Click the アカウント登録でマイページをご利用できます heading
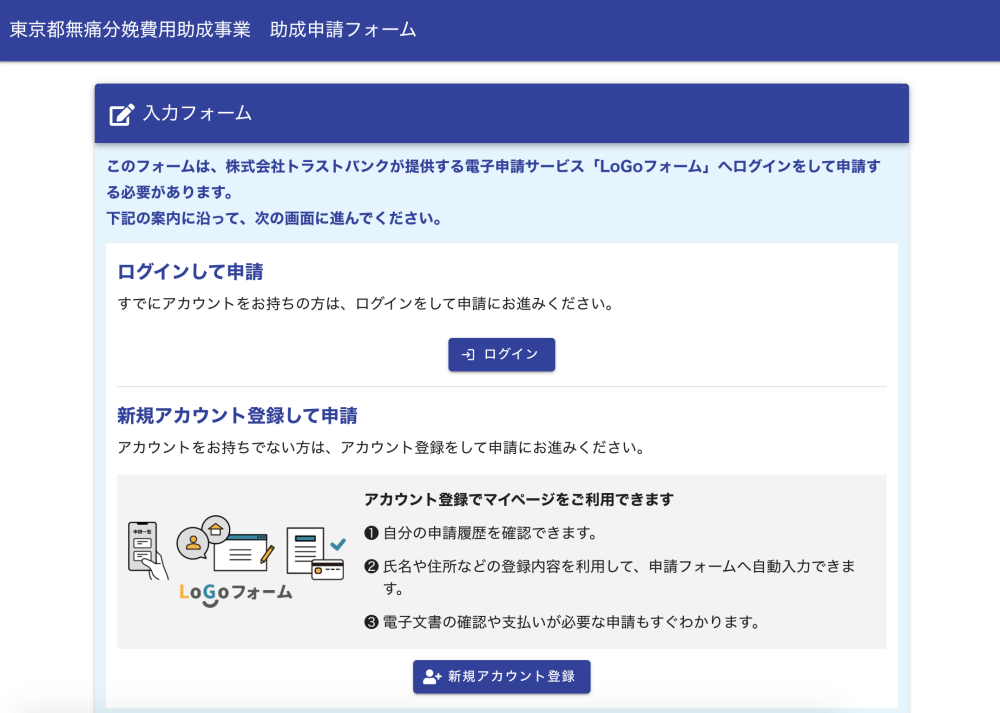Viewport: 1000px width, 713px height. [518, 499]
